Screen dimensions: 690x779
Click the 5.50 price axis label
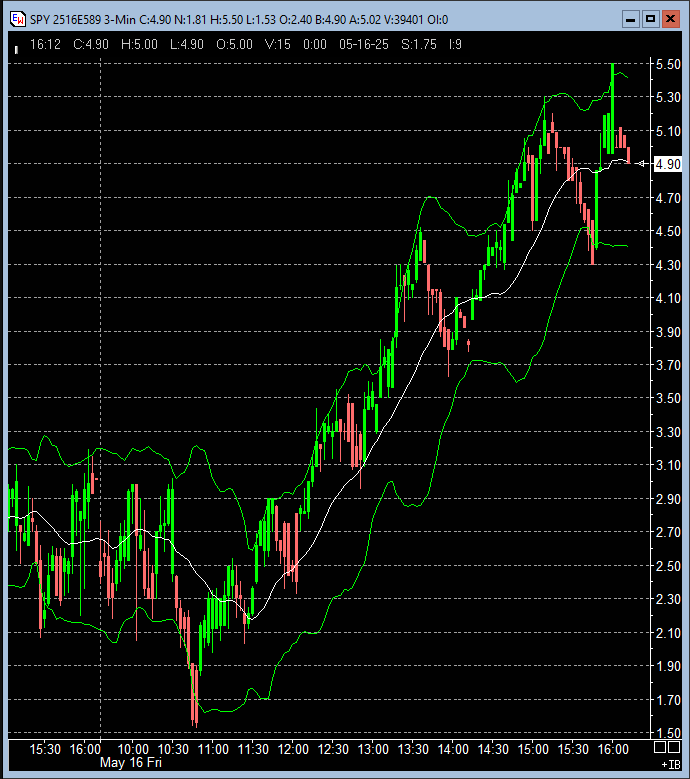click(x=668, y=64)
